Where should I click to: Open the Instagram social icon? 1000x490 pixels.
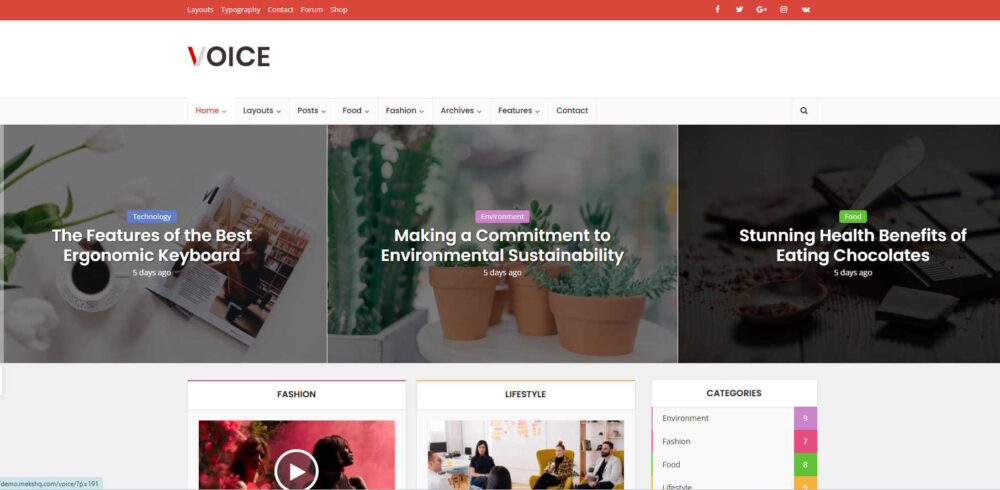point(783,10)
